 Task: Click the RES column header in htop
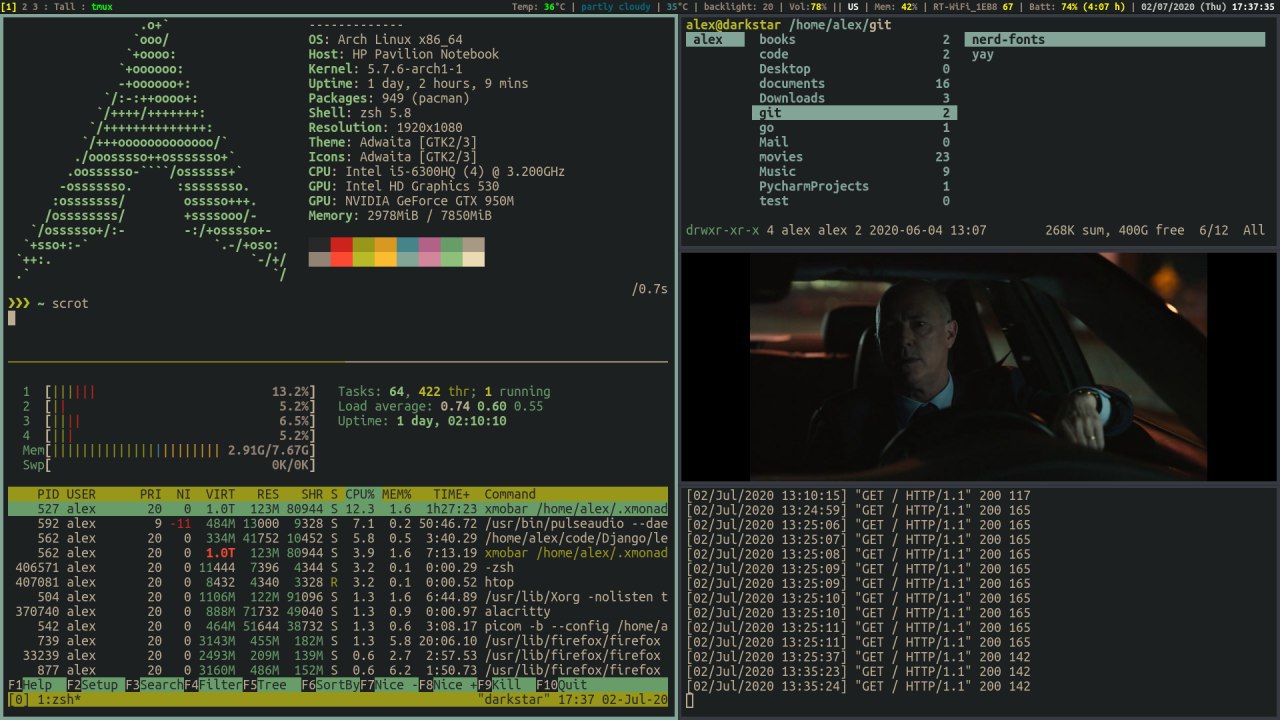click(268, 494)
